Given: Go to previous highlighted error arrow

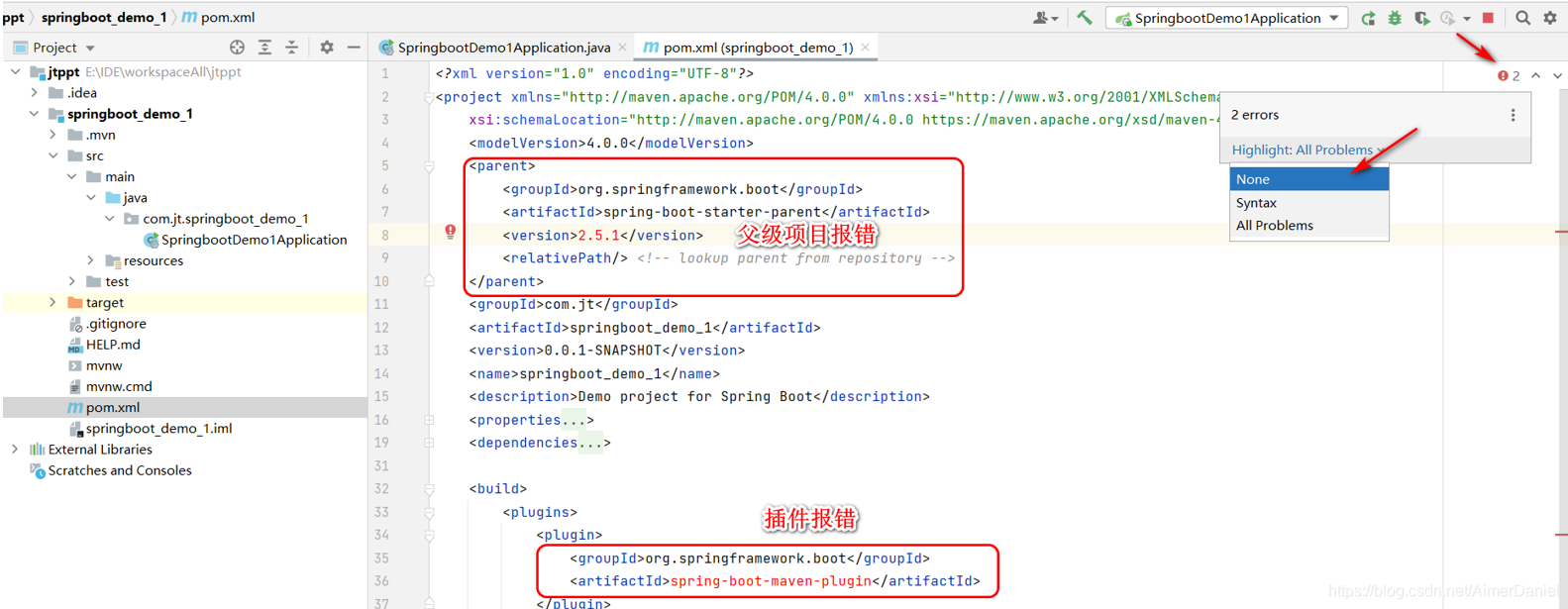Looking at the screenshot, I should click(x=1535, y=76).
